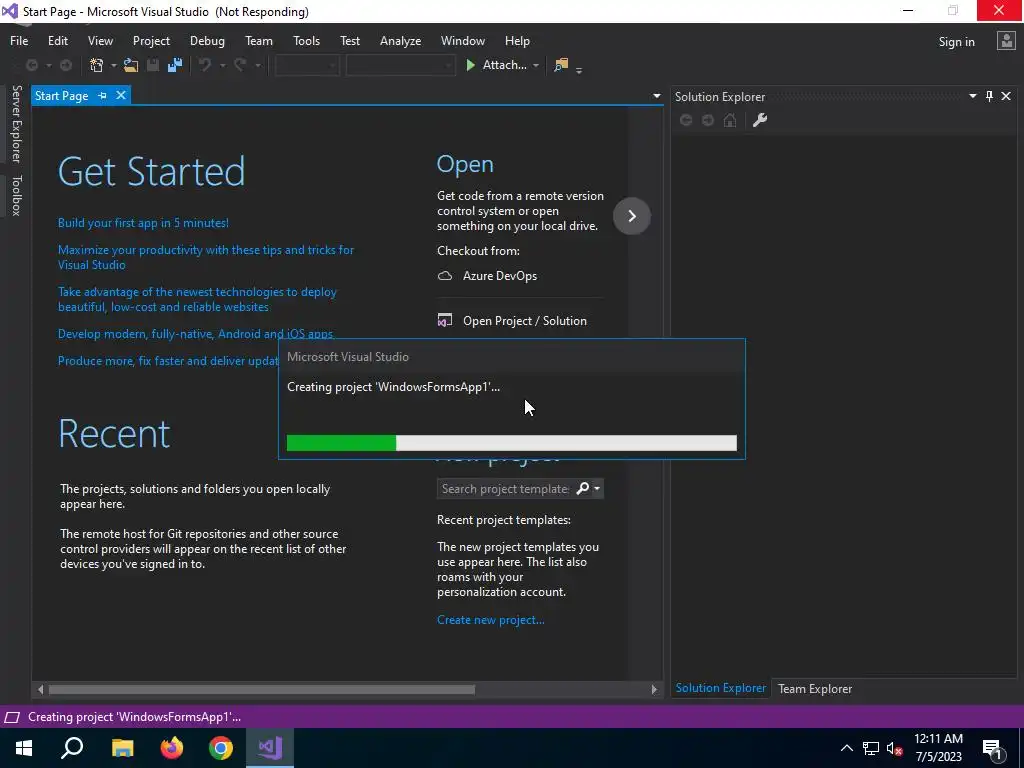Open the Analyze menu
The image size is (1024, 768).
pos(400,40)
